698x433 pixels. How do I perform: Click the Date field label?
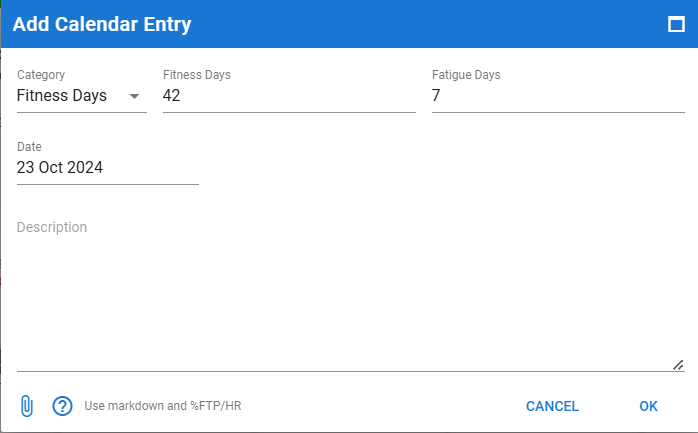(x=29, y=147)
